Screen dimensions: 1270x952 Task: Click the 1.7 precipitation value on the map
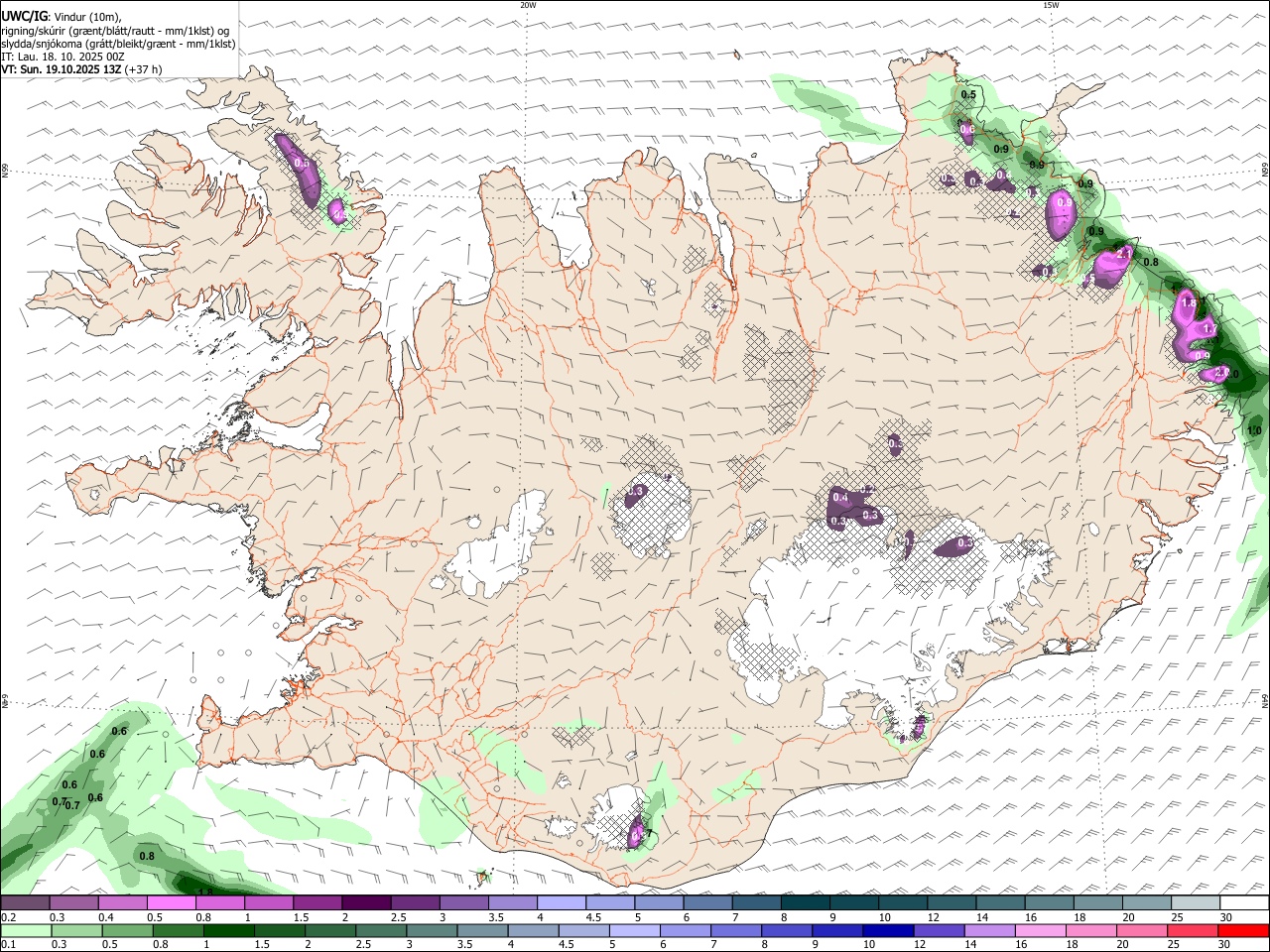coord(1208,328)
